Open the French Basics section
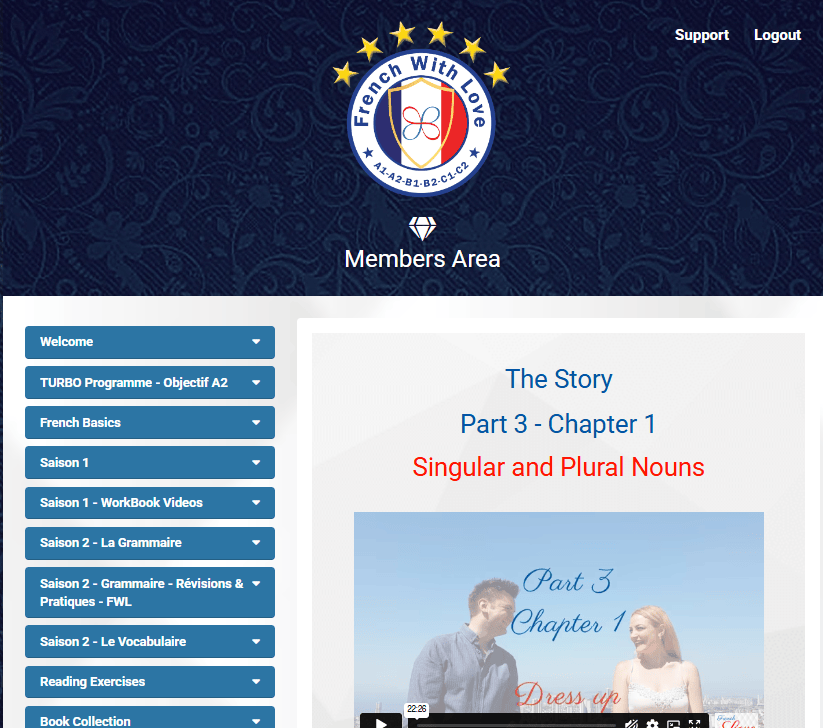 point(150,423)
